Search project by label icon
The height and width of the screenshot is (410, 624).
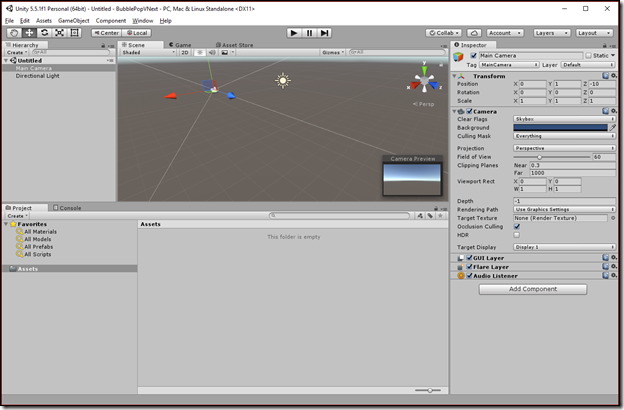(x=430, y=216)
